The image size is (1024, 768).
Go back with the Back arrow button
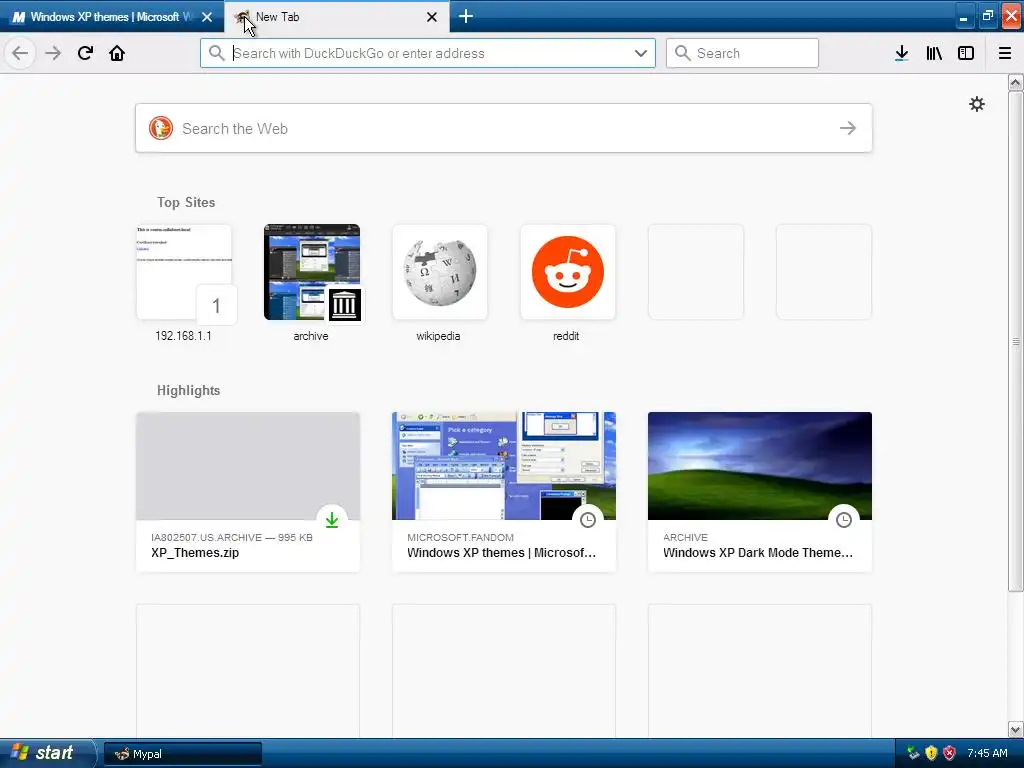20,53
